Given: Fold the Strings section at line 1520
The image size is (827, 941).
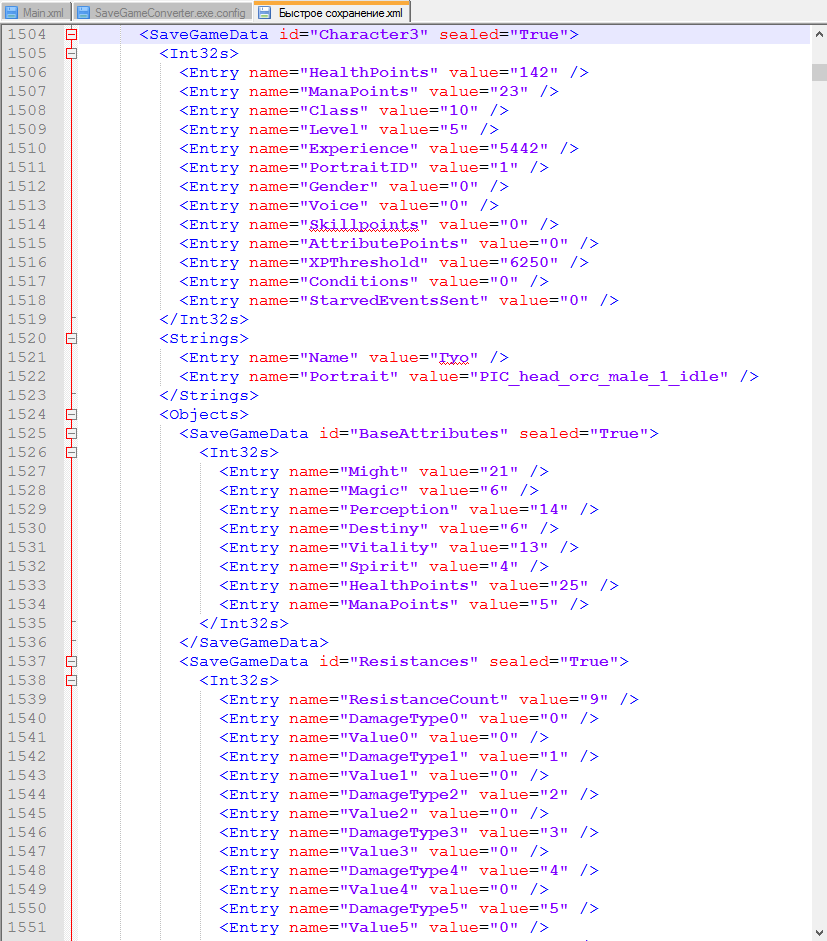Looking at the screenshot, I should (x=71, y=338).
